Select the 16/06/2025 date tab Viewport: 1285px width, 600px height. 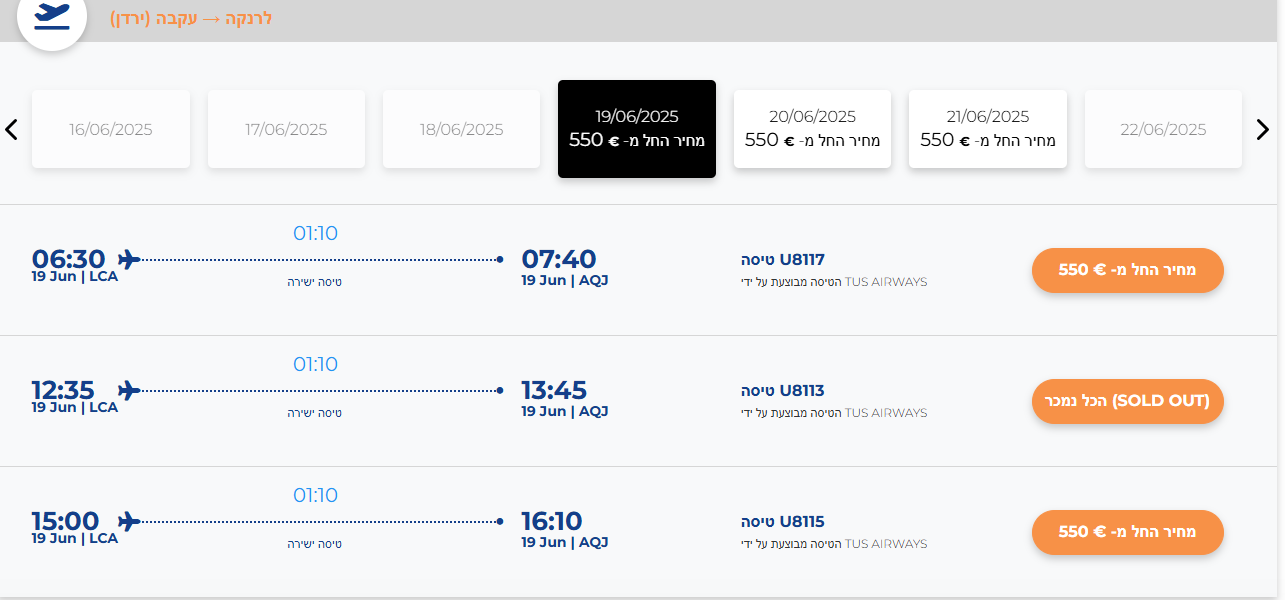(x=111, y=129)
